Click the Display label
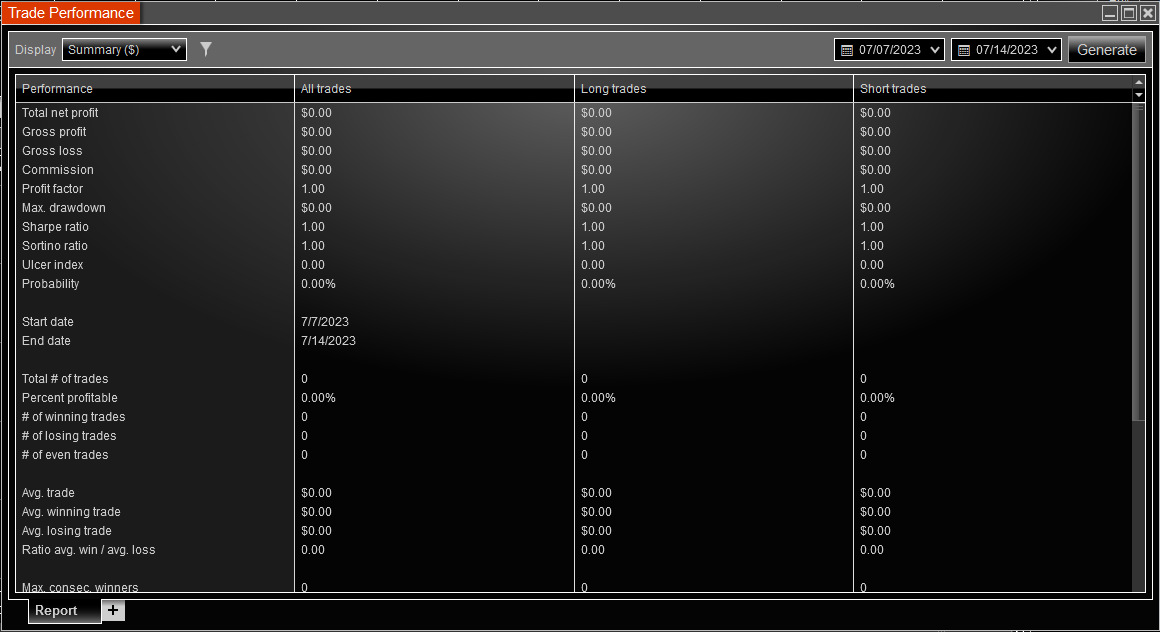The image size is (1160, 632). [36, 50]
